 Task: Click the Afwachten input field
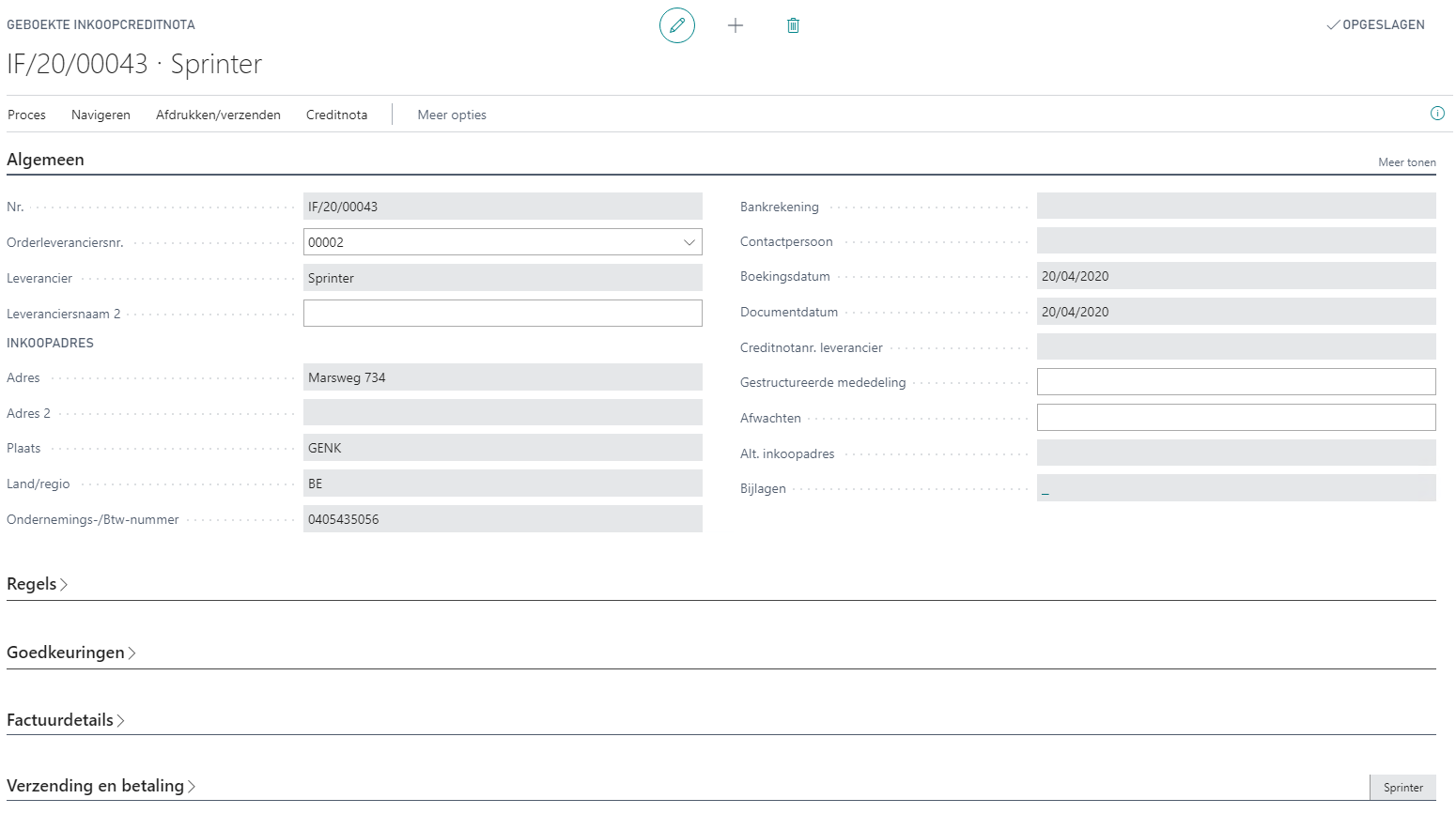1235,418
